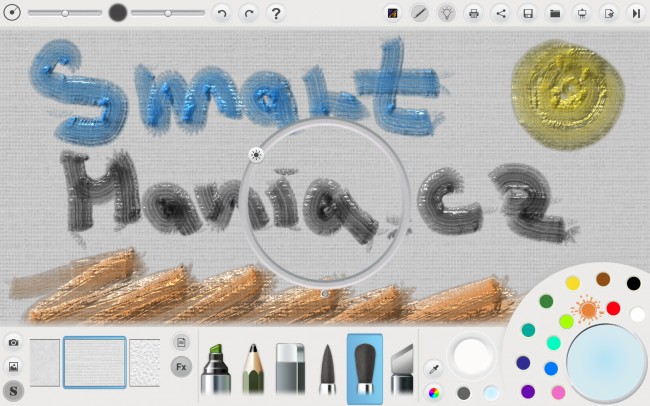Choose the small pale blue recent color
650x406 pixels.
[x=491, y=393]
